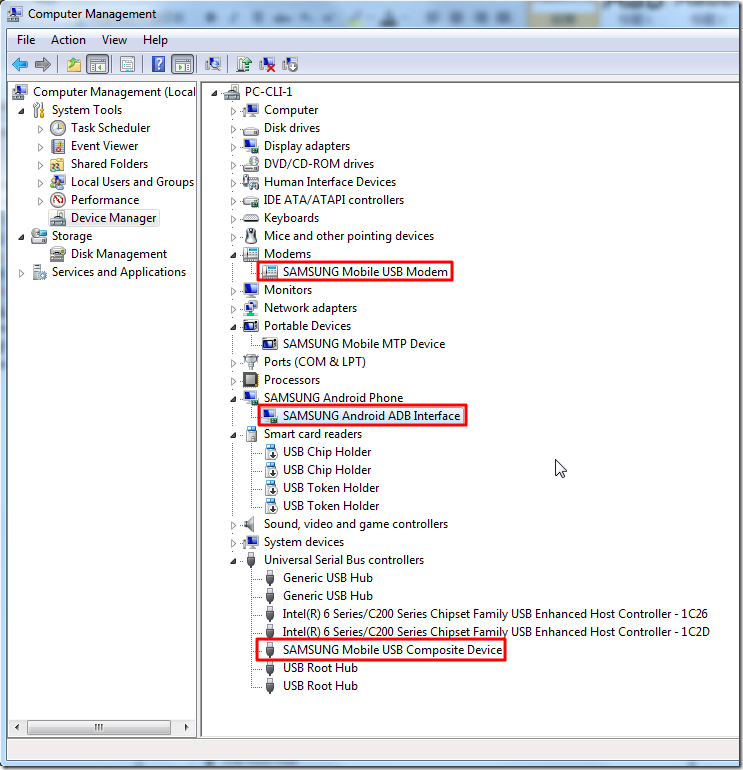
Task: Click the Disable device toolbar icon
Action: tap(290, 64)
